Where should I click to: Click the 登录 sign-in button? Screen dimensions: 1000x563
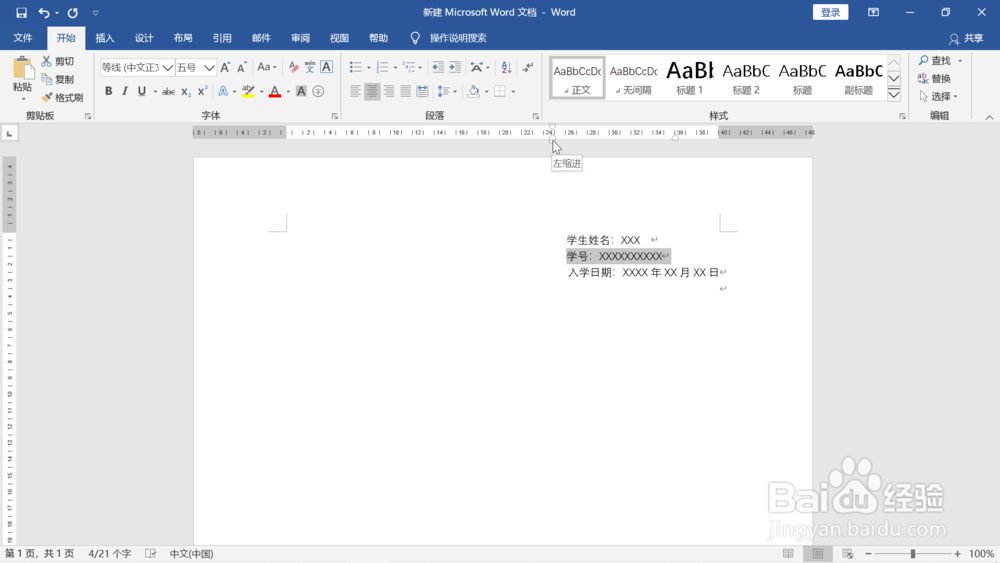[830, 12]
